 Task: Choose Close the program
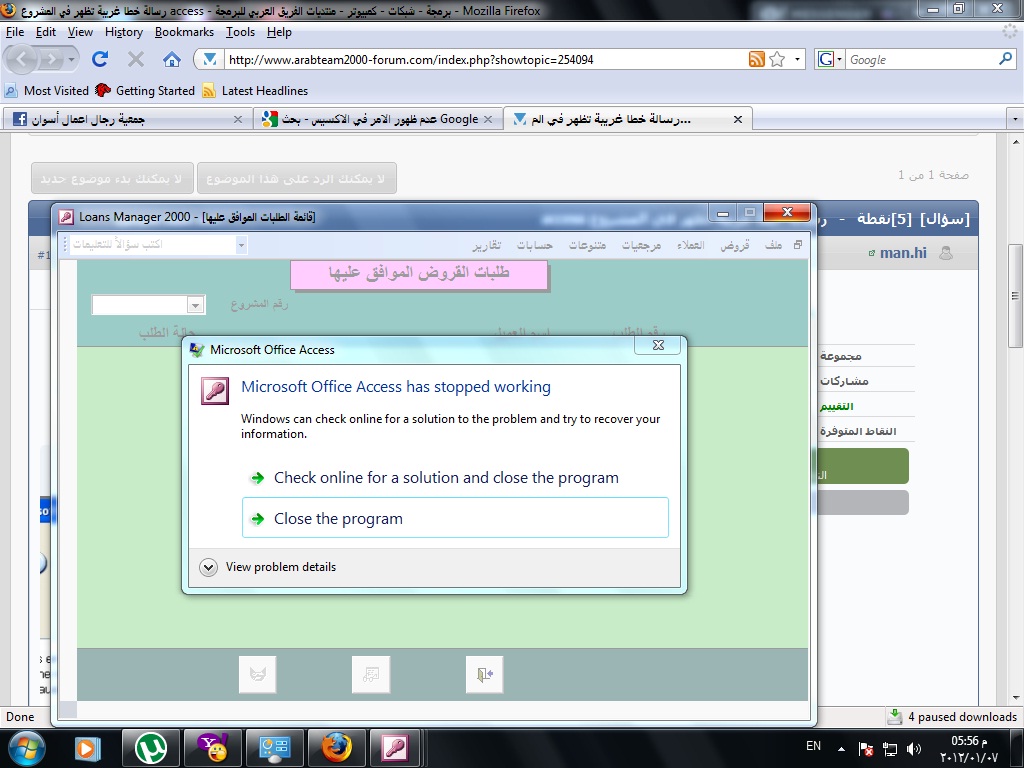(455, 518)
